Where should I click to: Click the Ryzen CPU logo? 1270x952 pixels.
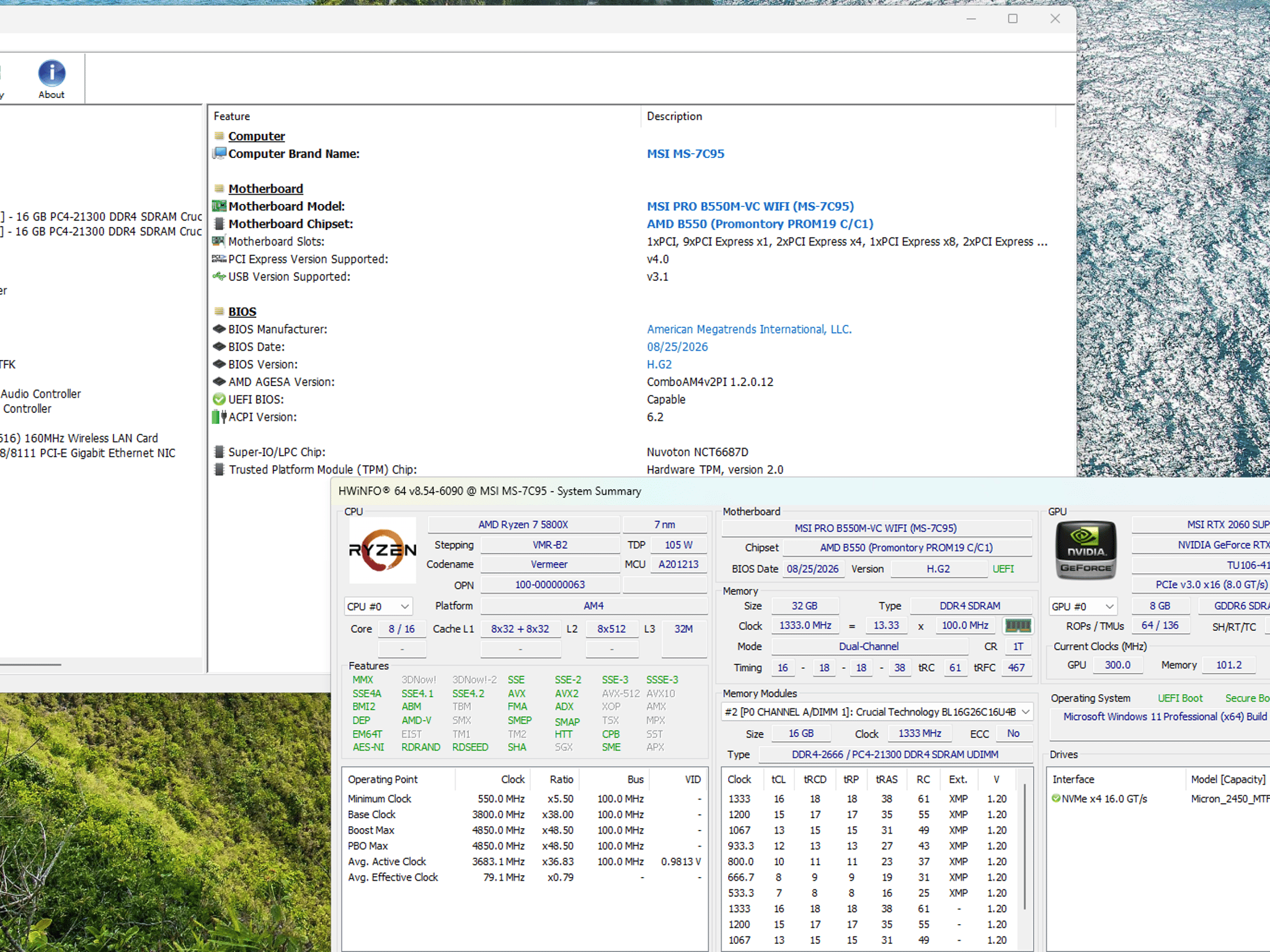coord(382,550)
